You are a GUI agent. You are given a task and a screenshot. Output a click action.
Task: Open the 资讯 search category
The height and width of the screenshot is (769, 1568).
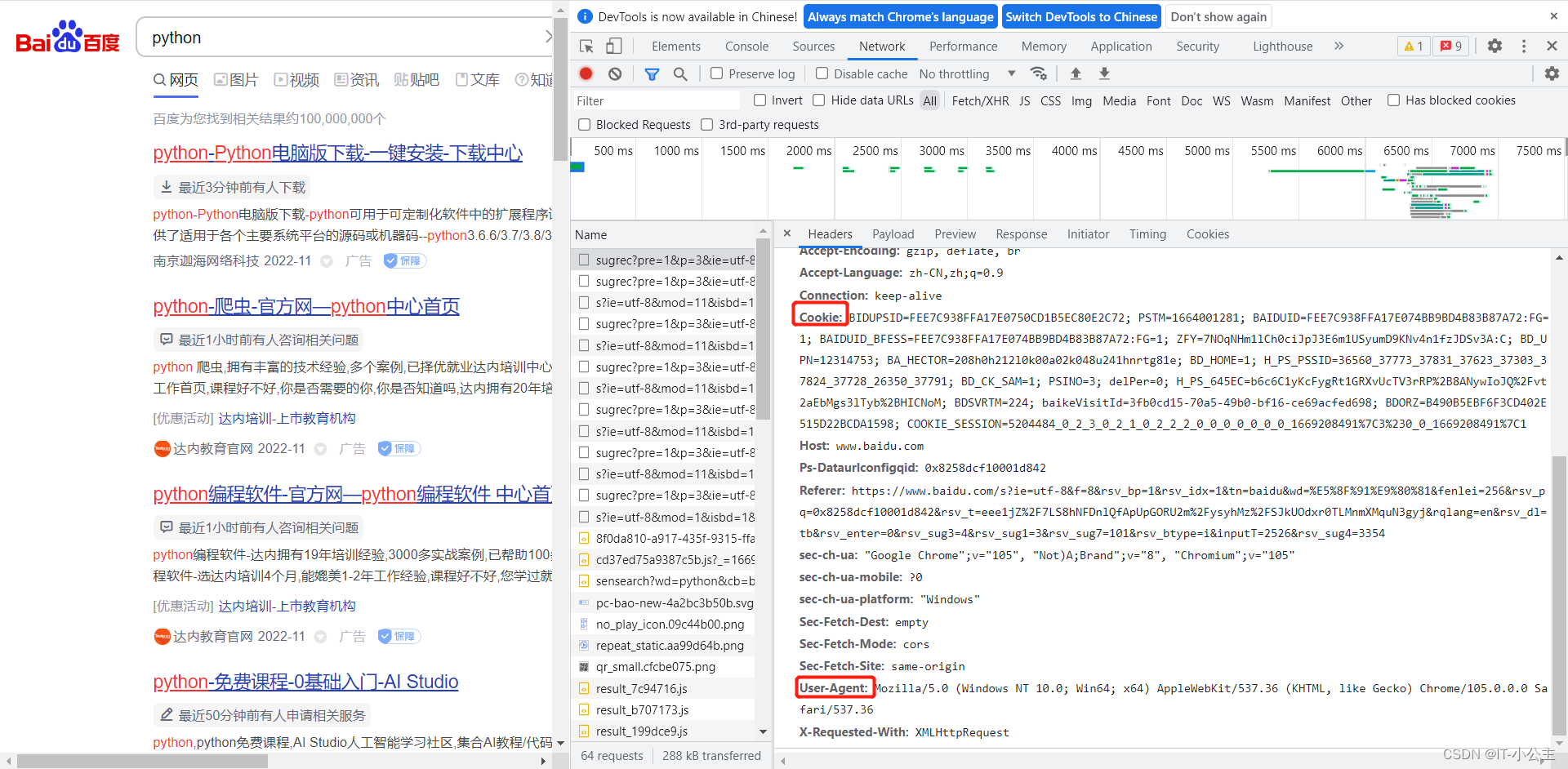357,79
